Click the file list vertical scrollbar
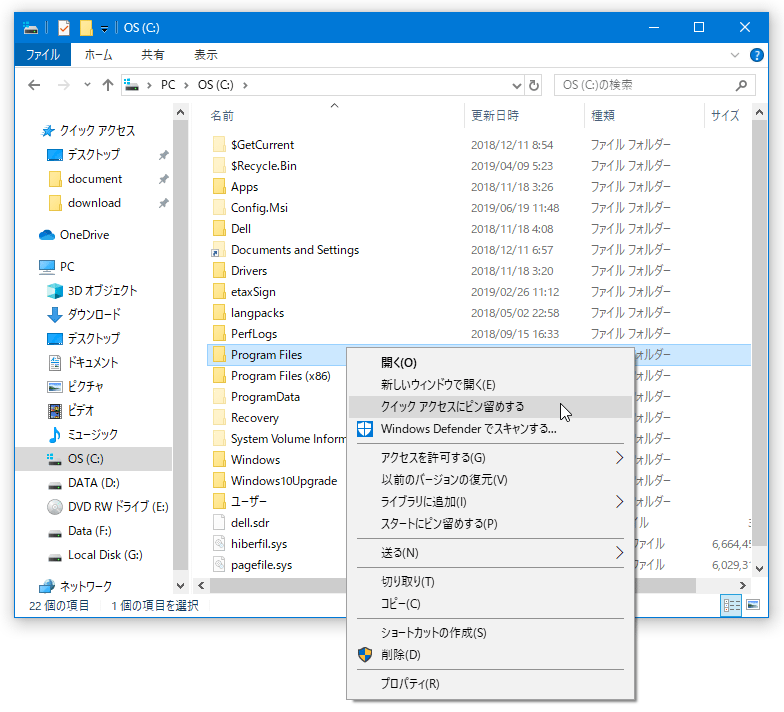This screenshot has height=712, width=784. click(760, 334)
